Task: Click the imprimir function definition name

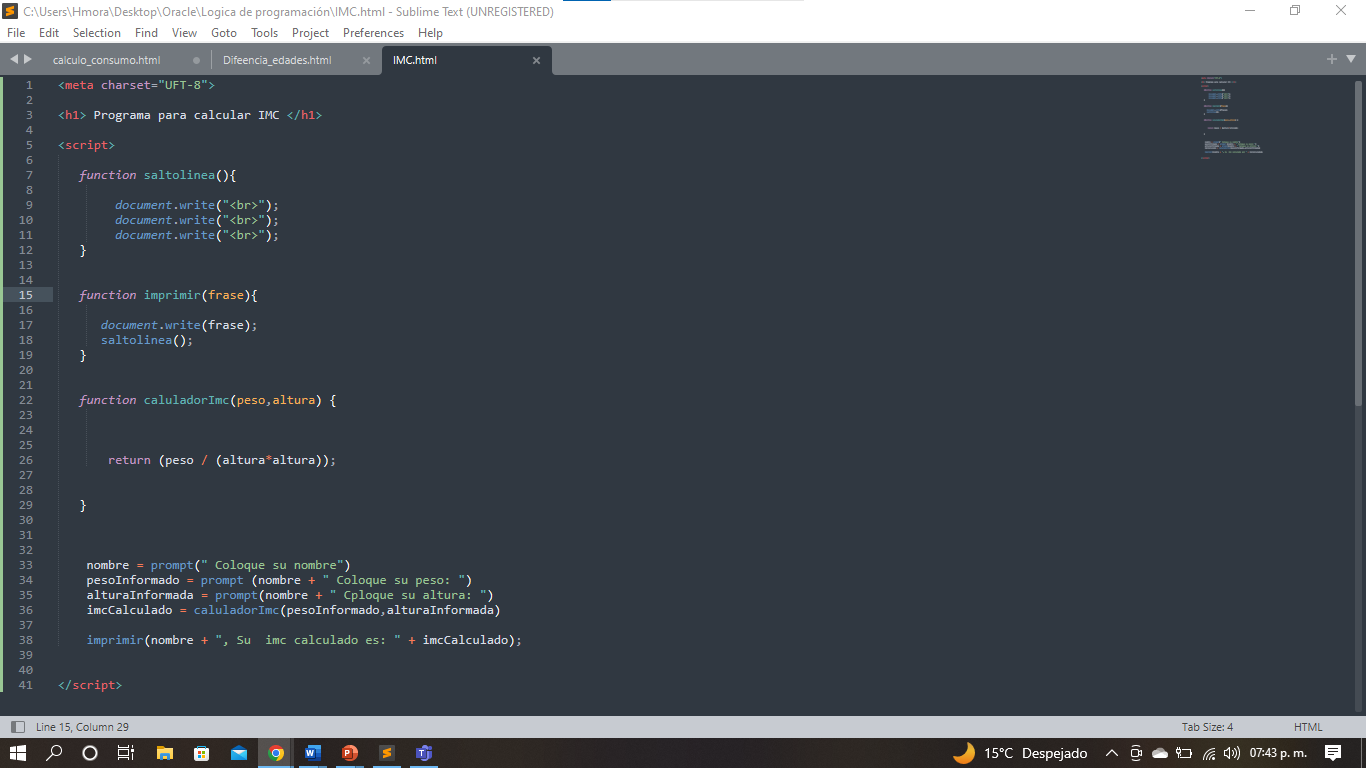Action: (172, 295)
